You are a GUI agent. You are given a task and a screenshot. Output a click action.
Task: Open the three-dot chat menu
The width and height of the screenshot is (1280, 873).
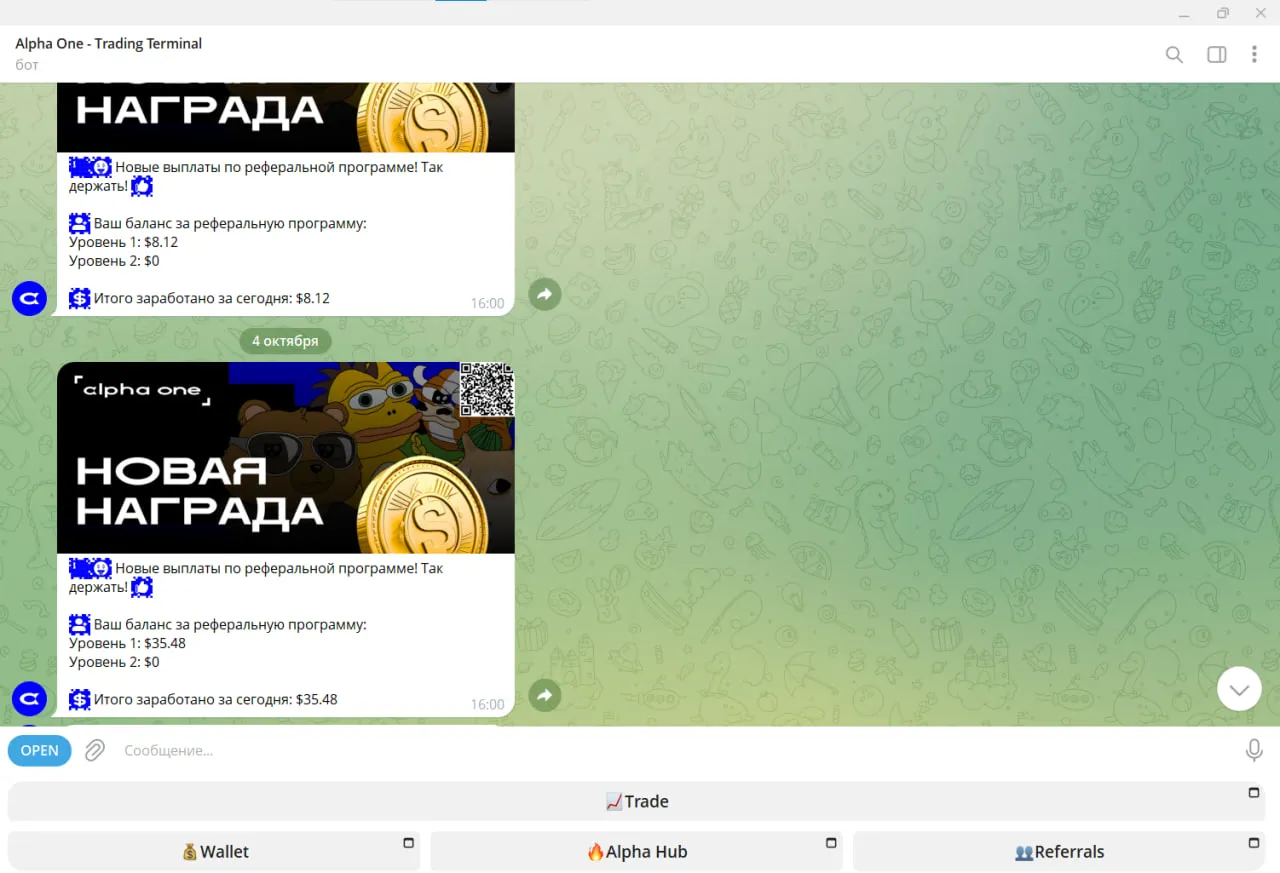pos(1254,55)
